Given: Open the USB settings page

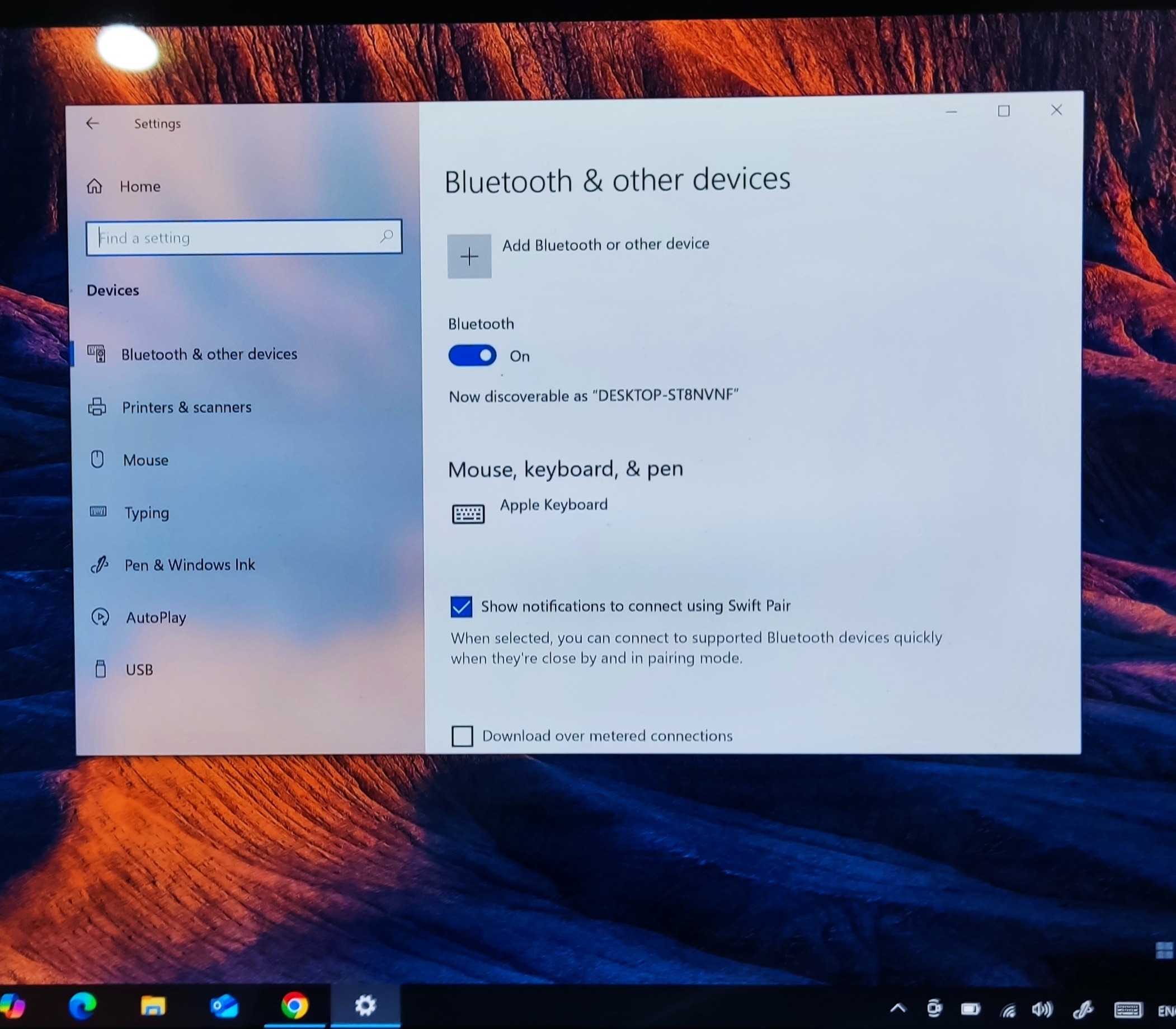Looking at the screenshot, I should (x=139, y=670).
